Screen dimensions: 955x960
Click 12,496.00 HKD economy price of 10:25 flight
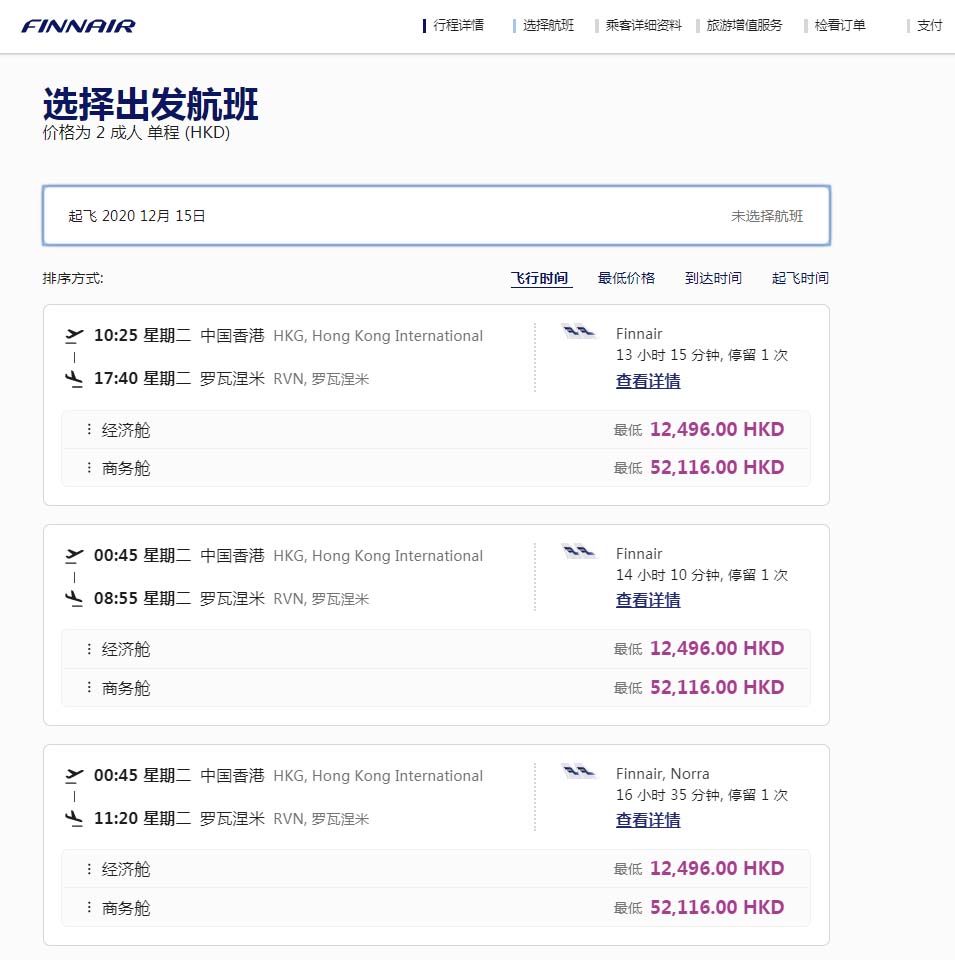click(717, 429)
